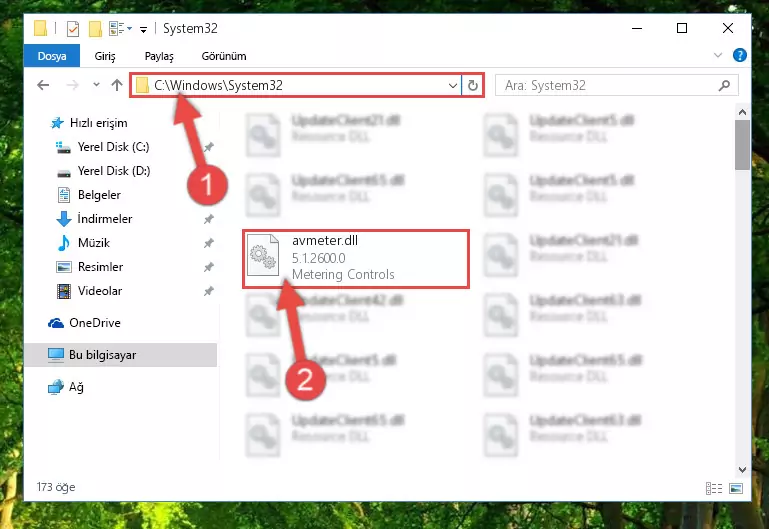Viewport: 769px width, 529px height.
Task: Switch to details view layout icon
Action: pyautogui.click(x=714, y=488)
